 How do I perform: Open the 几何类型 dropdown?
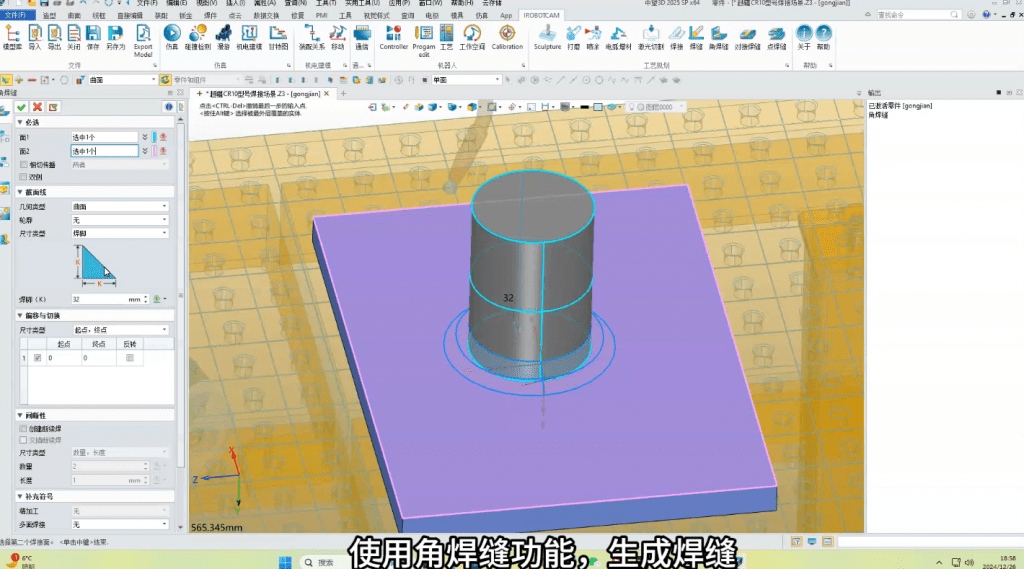[120, 206]
